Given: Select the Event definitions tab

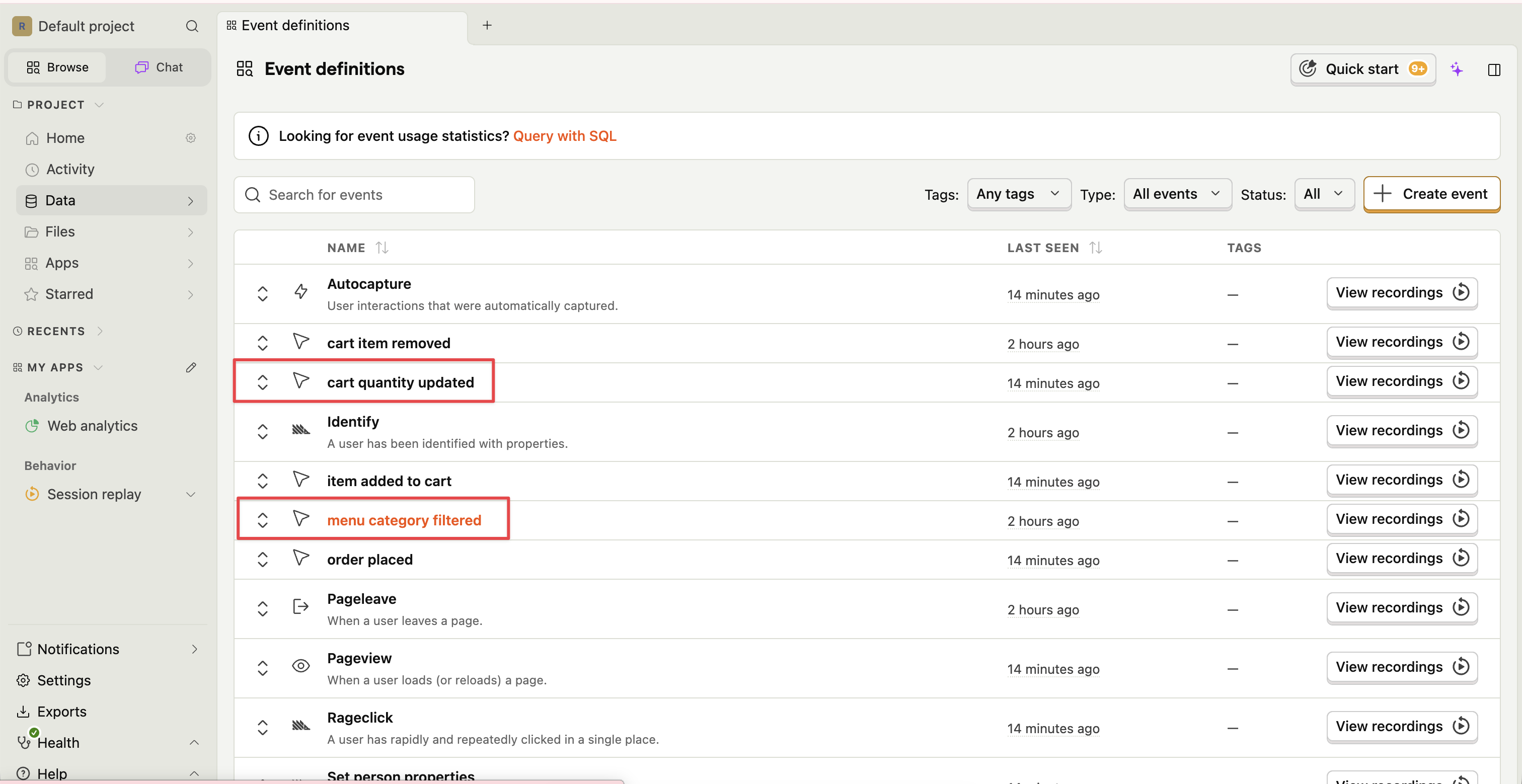Looking at the screenshot, I should [295, 25].
